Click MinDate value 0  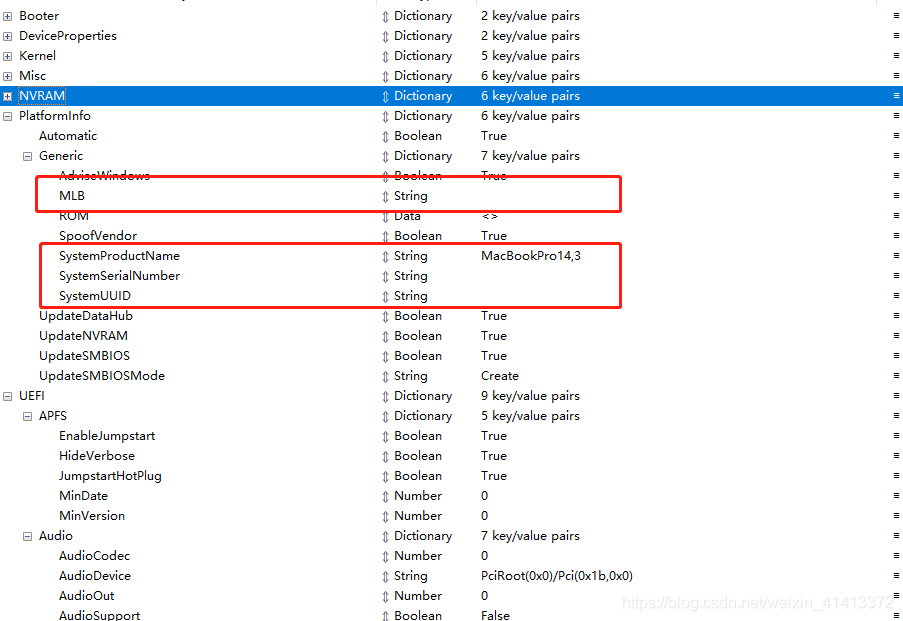pos(484,496)
